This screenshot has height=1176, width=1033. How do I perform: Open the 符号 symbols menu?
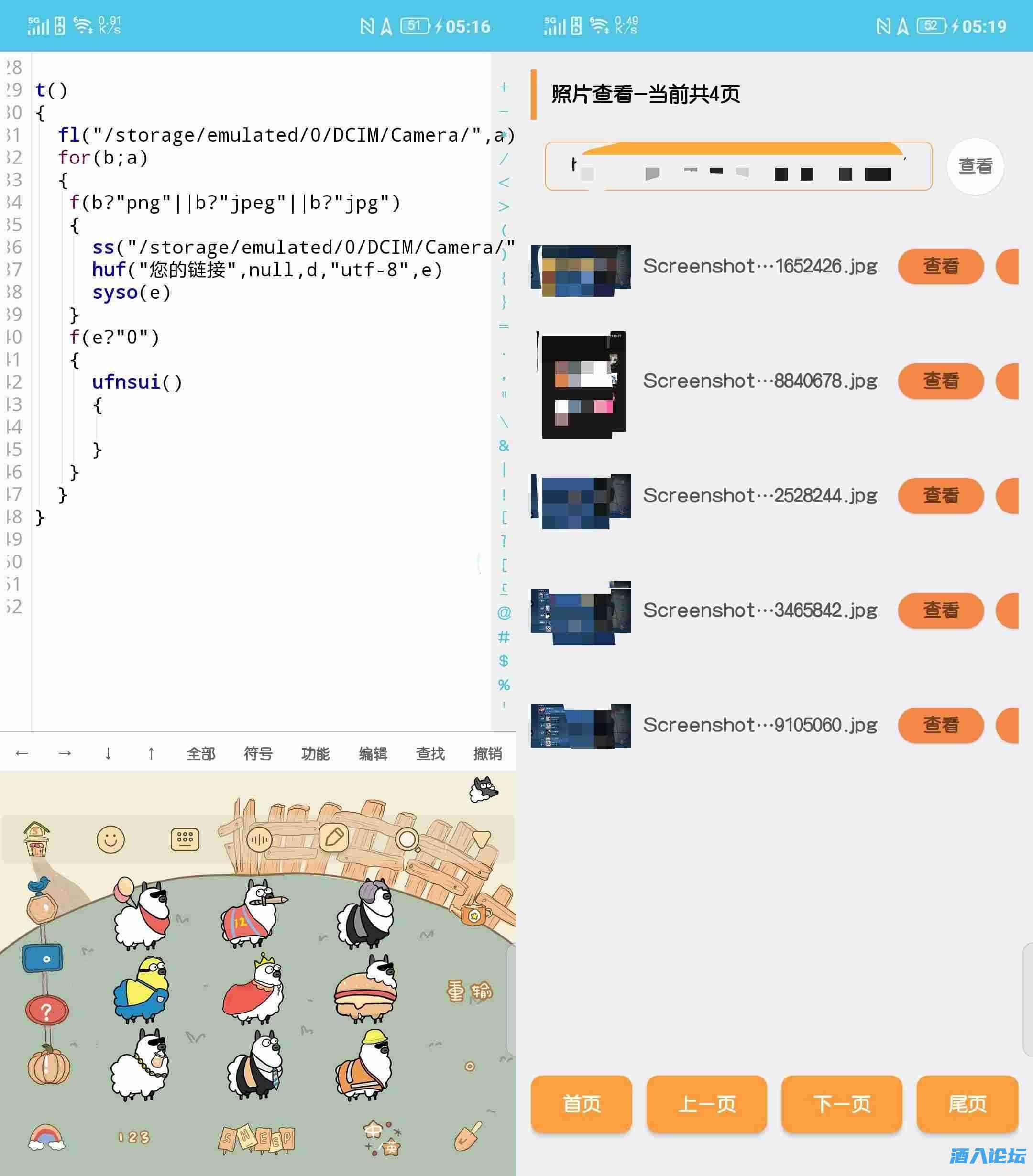[x=258, y=754]
